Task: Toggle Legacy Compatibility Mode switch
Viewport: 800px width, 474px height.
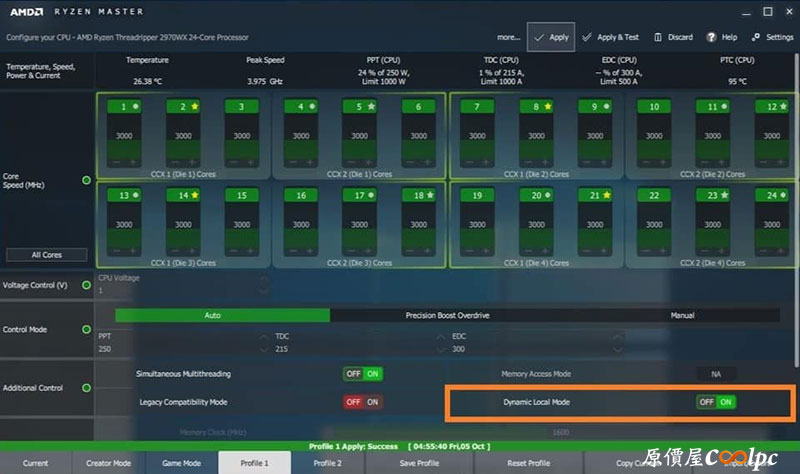Action: pyautogui.click(x=363, y=402)
